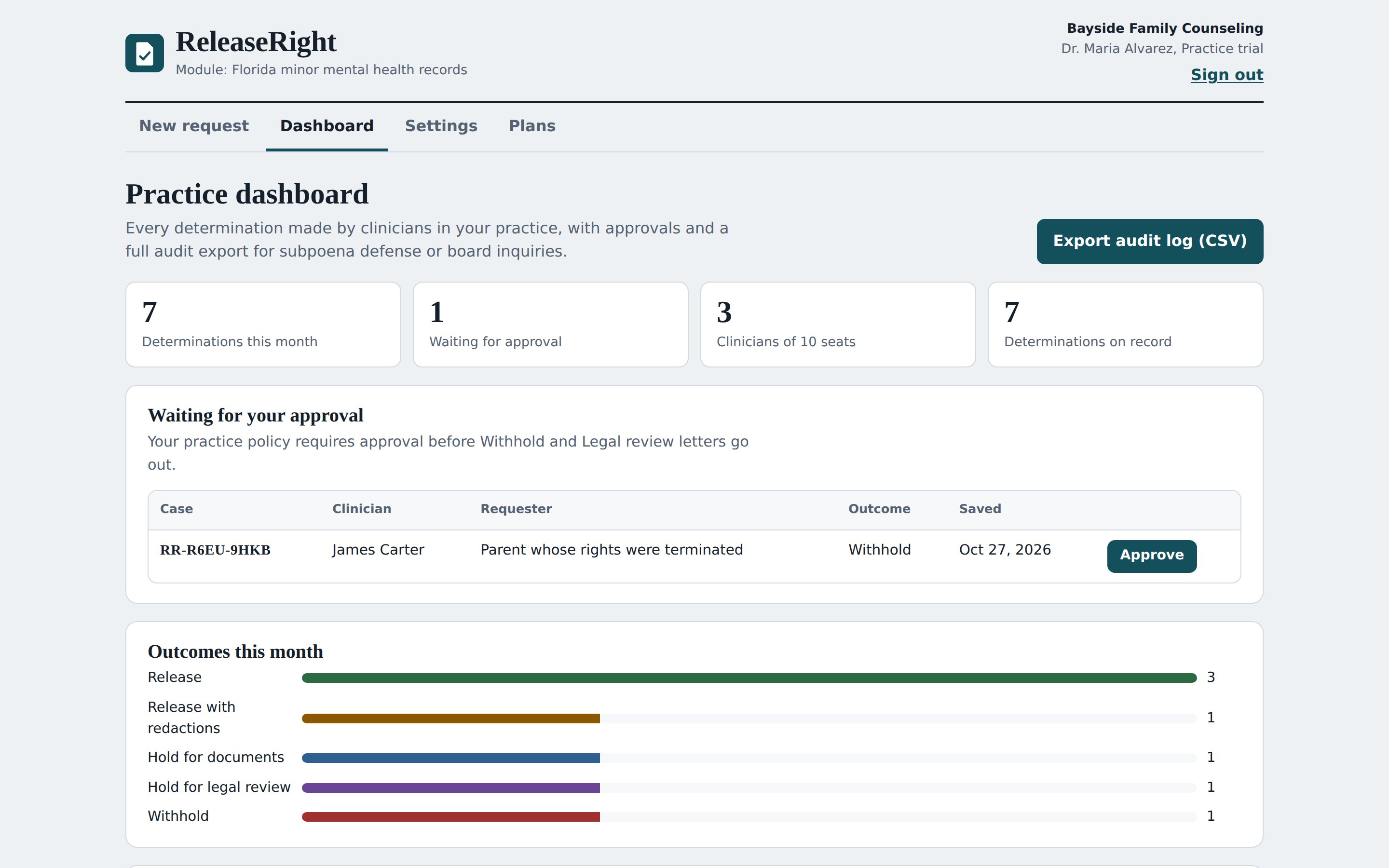The height and width of the screenshot is (868, 1389).
Task: Click the Saved column header
Action: [x=980, y=509]
